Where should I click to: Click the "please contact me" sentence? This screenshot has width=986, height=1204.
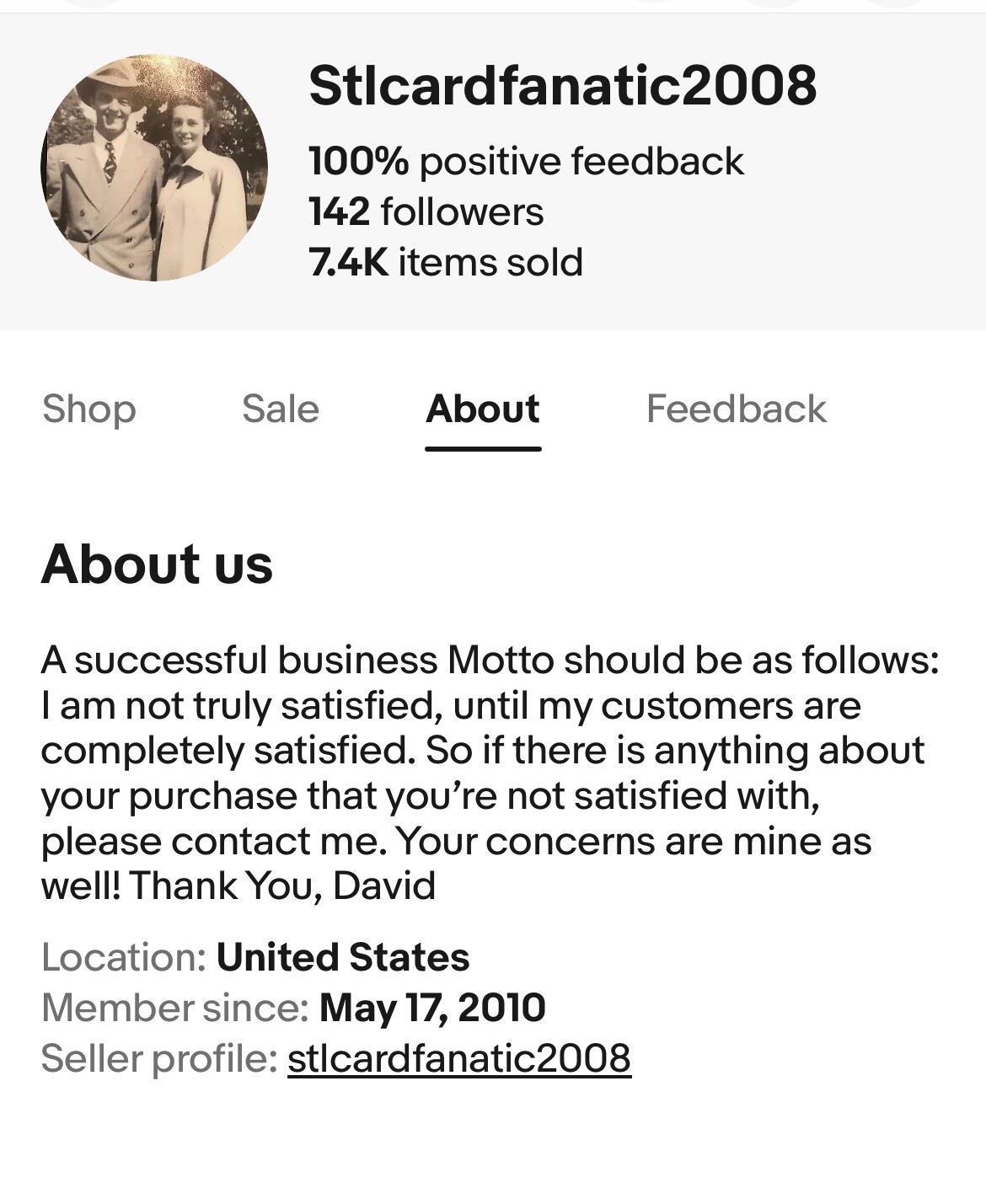click(x=214, y=842)
